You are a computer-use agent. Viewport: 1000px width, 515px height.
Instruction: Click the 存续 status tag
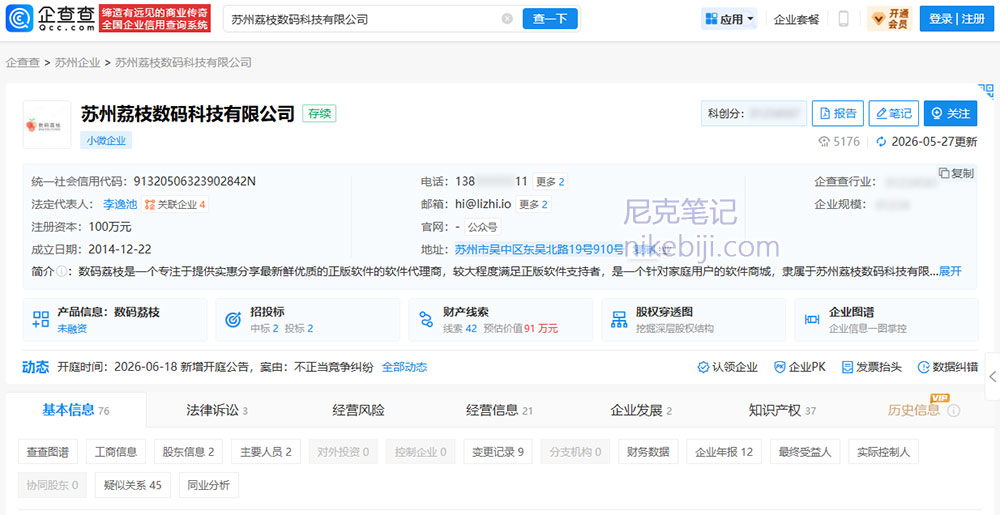coord(319,113)
